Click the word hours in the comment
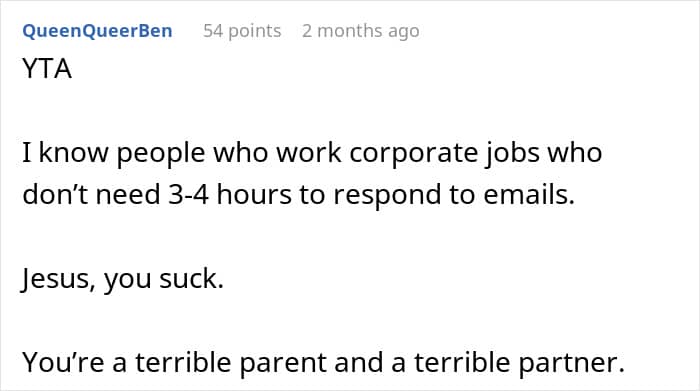The image size is (700, 391). coord(254,195)
